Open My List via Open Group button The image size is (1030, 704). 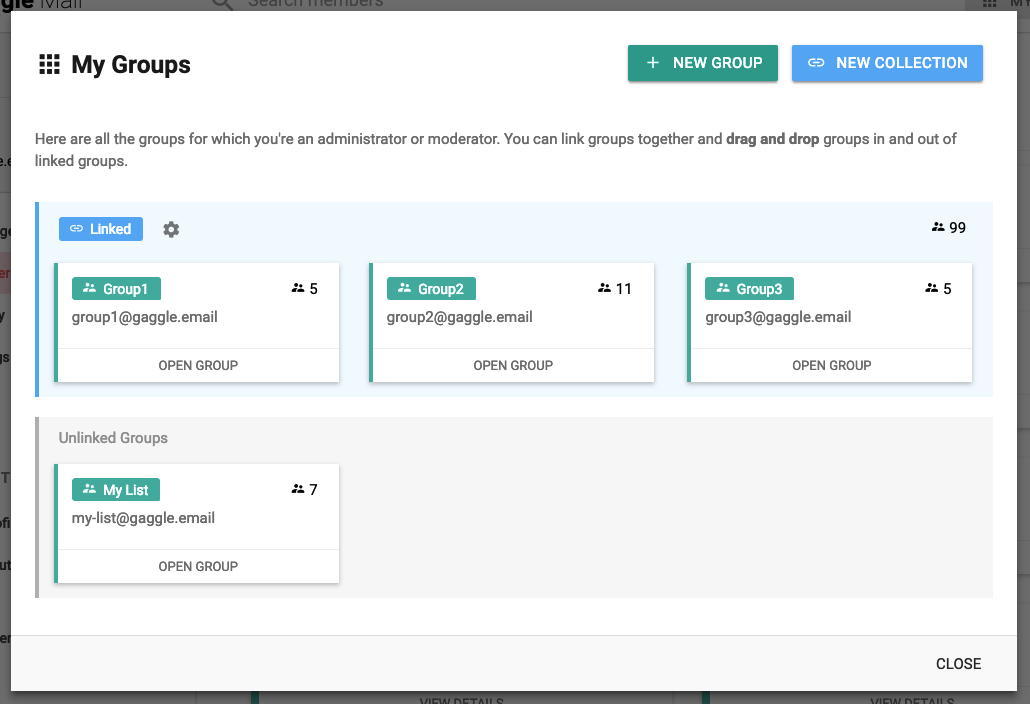pyautogui.click(x=198, y=566)
